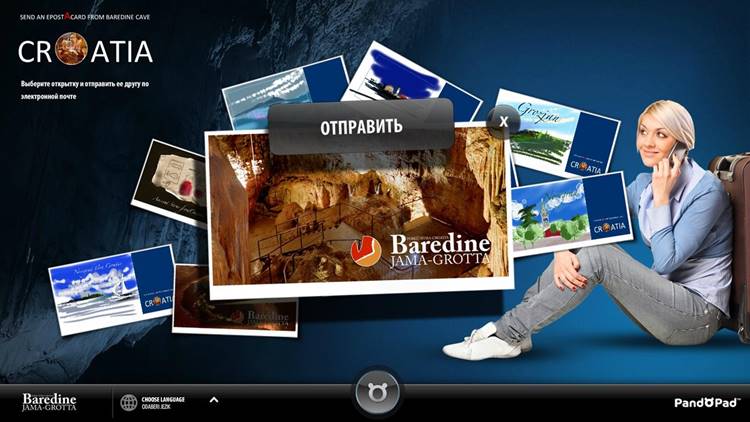Click the Russian instruction text 'Выберите открытку'
This screenshot has height=422, width=750.
84,90
